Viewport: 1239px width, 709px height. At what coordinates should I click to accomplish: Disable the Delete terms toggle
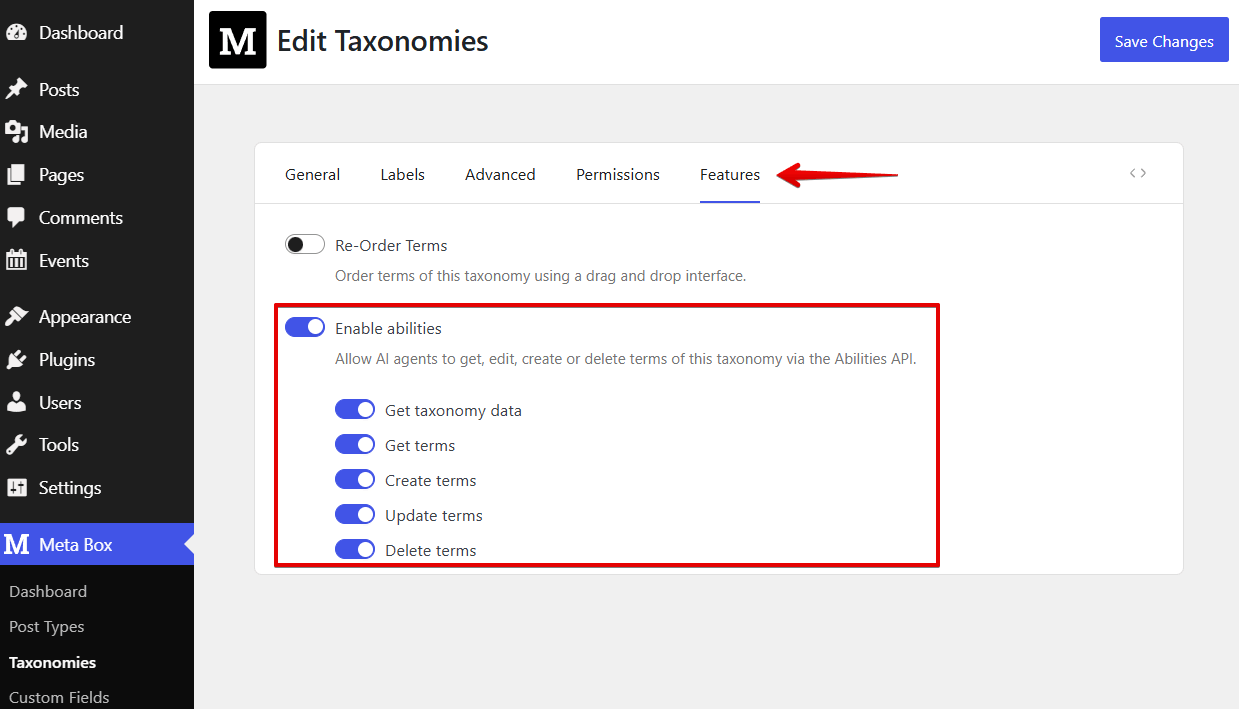[355, 550]
